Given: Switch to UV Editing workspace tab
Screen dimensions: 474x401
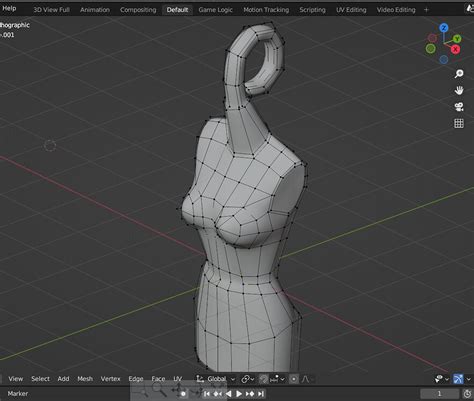Looking at the screenshot, I should tap(351, 10).
